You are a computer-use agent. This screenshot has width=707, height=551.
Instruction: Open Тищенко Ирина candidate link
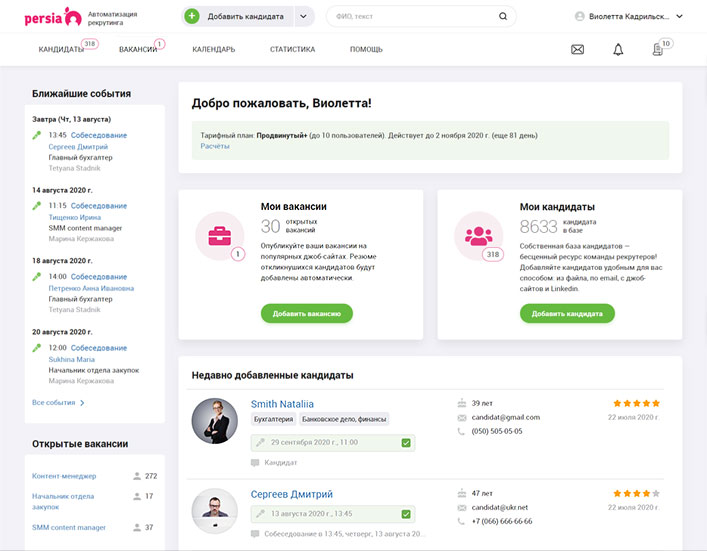(75, 217)
